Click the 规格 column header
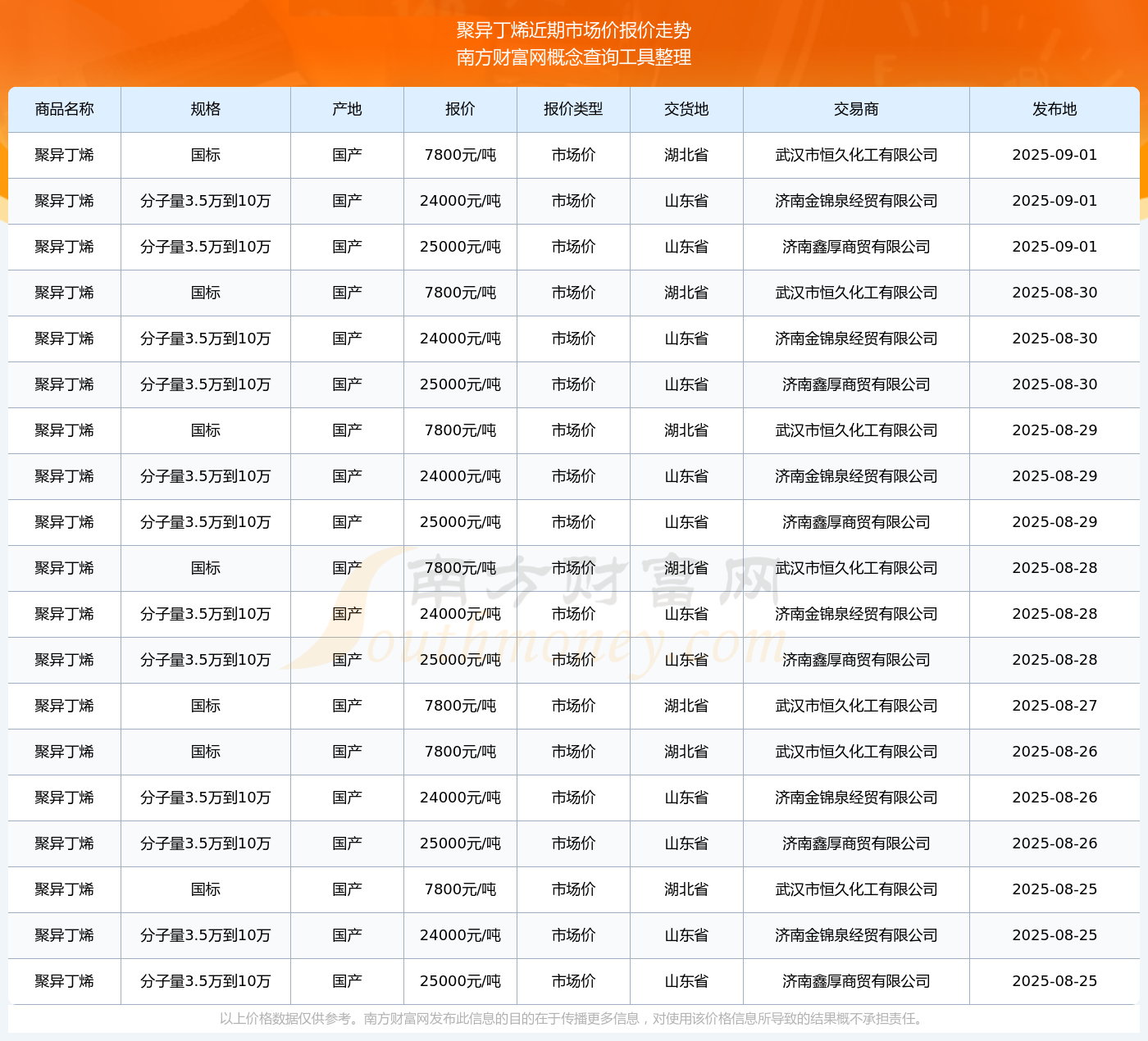The width and height of the screenshot is (1148, 1041). (x=206, y=109)
